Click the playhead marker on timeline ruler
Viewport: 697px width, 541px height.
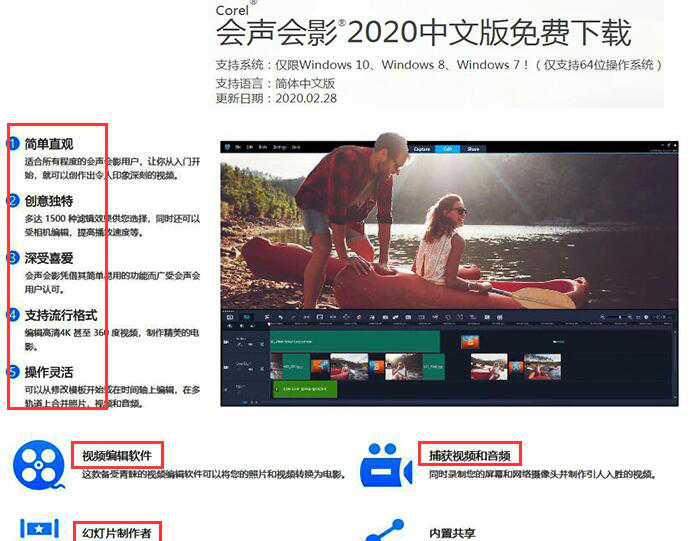pyautogui.click(x=268, y=325)
